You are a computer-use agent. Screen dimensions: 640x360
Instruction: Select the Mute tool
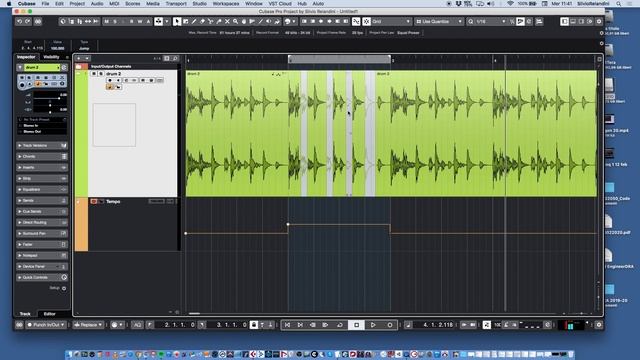pos(227,21)
